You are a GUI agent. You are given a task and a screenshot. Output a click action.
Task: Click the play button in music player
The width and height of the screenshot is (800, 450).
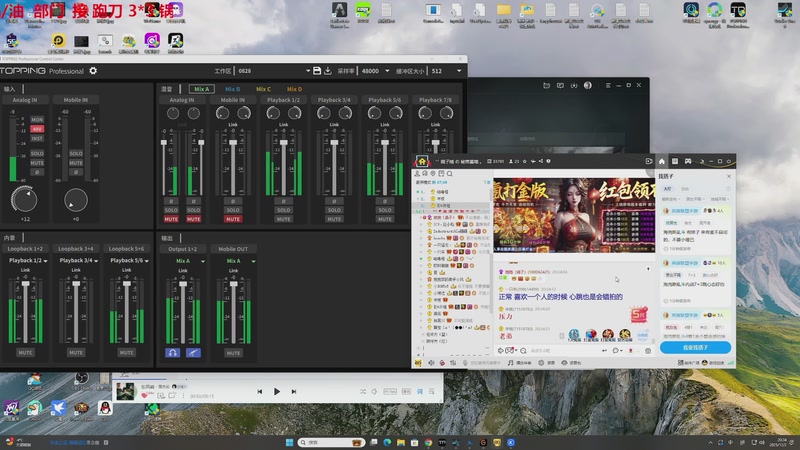277,391
